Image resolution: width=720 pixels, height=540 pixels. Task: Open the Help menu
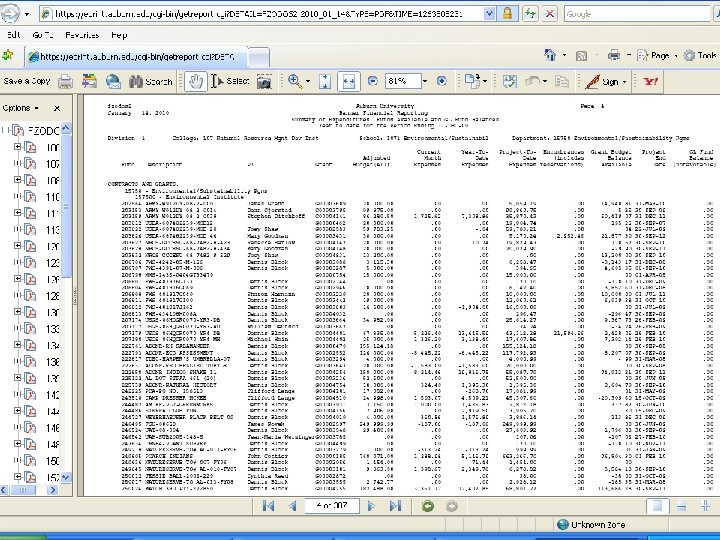tap(119, 35)
